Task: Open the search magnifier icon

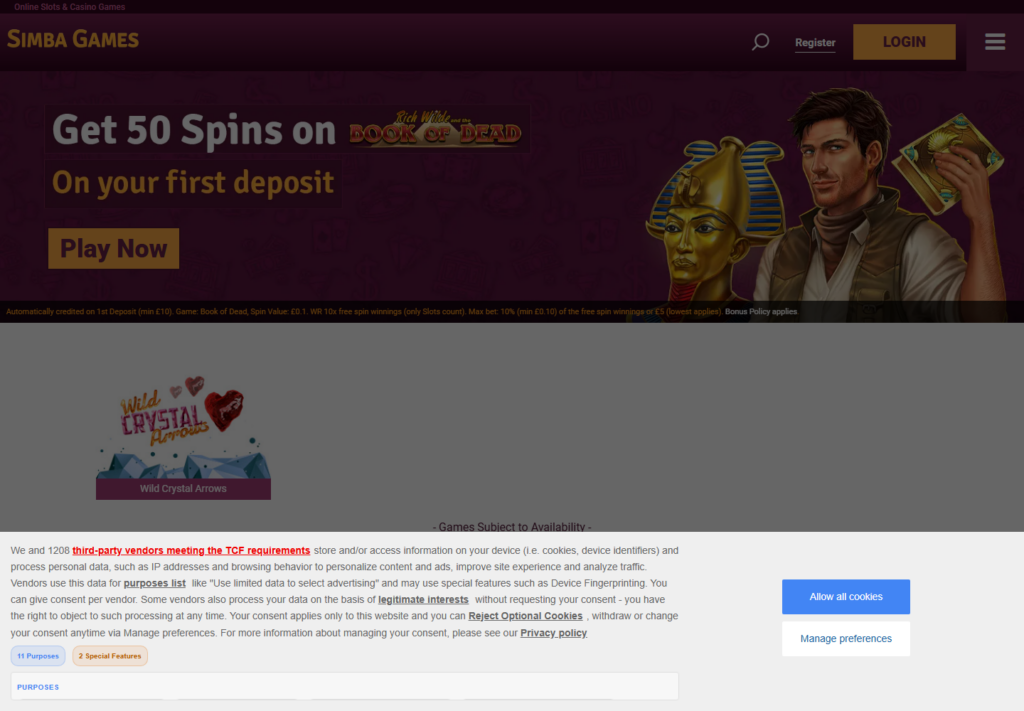Action: tap(760, 42)
